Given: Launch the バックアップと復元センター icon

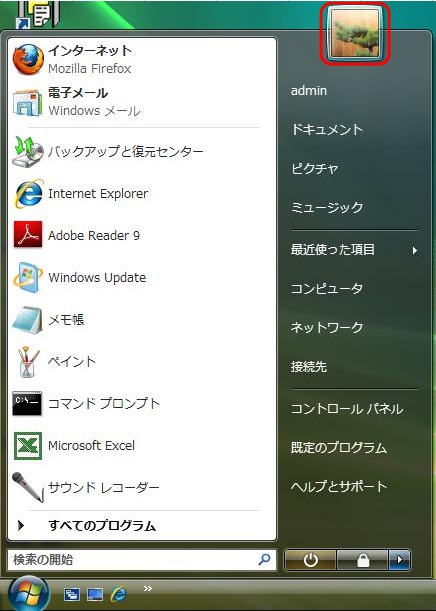Looking at the screenshot, I should point(27,152).
